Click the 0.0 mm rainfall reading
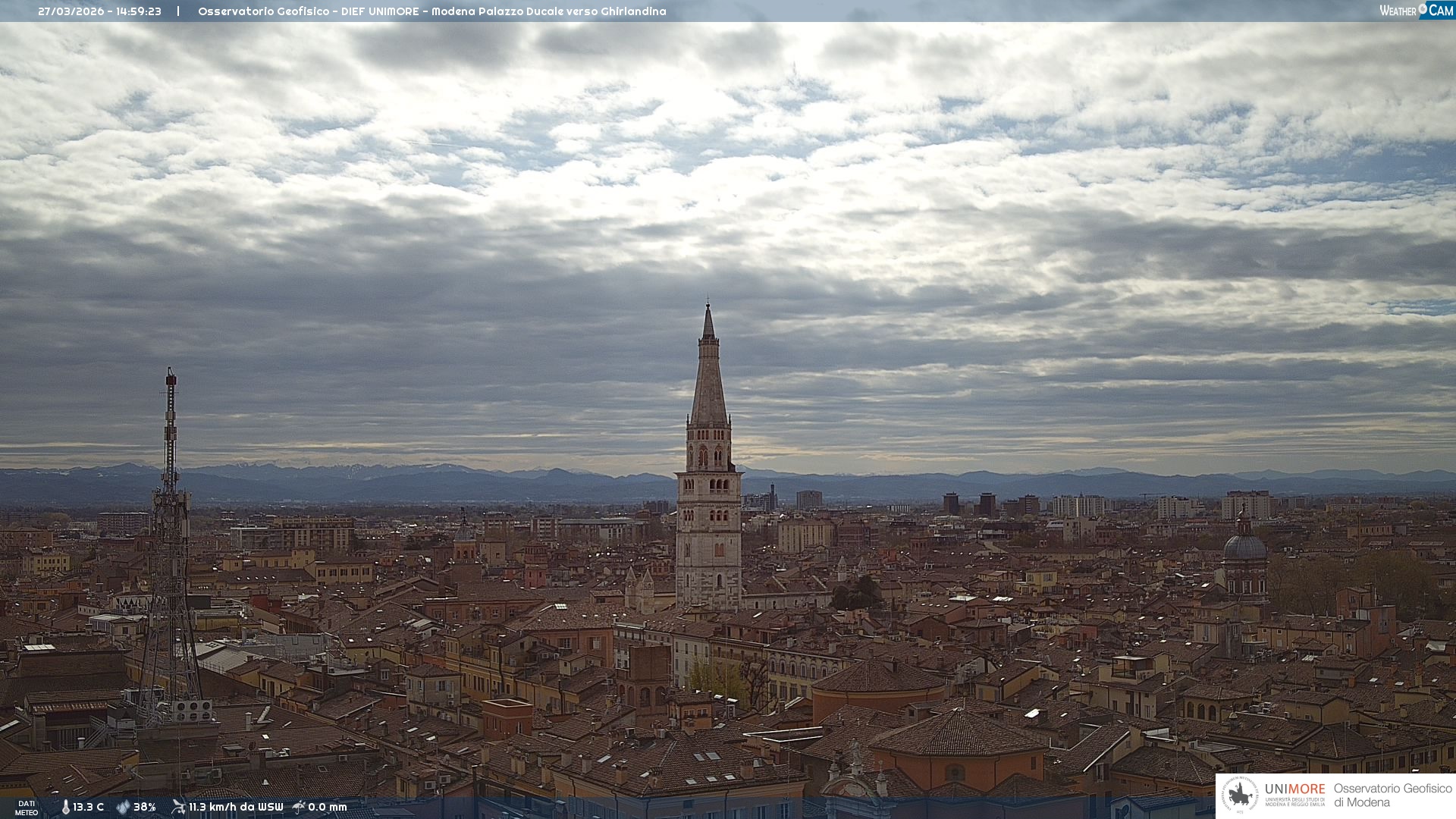 [328, 807]
